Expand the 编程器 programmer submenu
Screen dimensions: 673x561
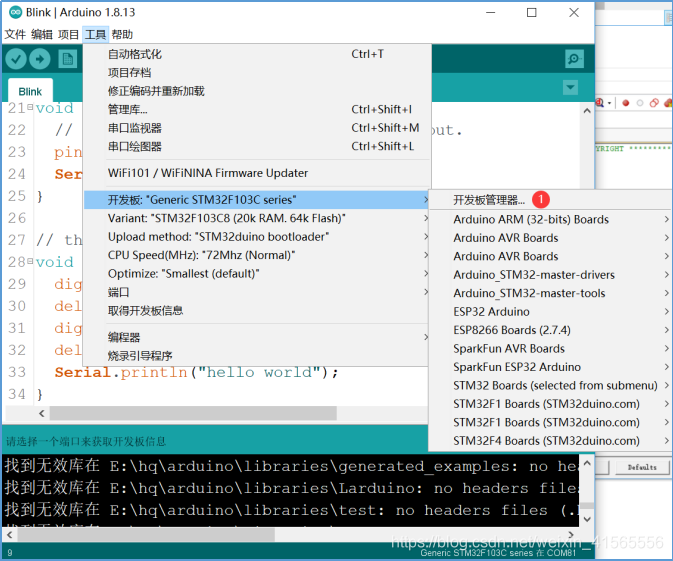point(257,337)
